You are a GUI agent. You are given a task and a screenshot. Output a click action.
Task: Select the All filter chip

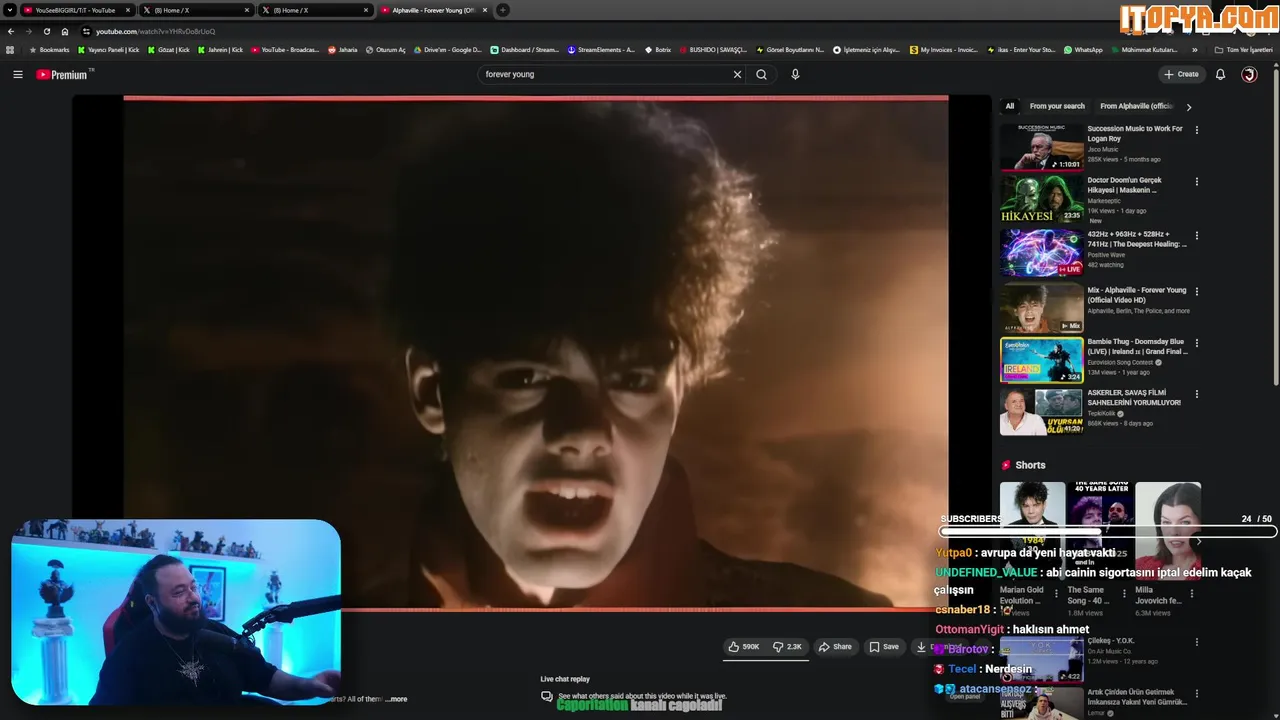[x=1009, y=106]
